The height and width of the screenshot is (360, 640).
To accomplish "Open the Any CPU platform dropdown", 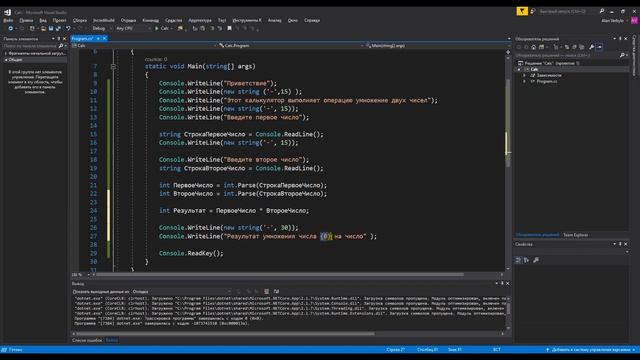I will coord(133,29).
